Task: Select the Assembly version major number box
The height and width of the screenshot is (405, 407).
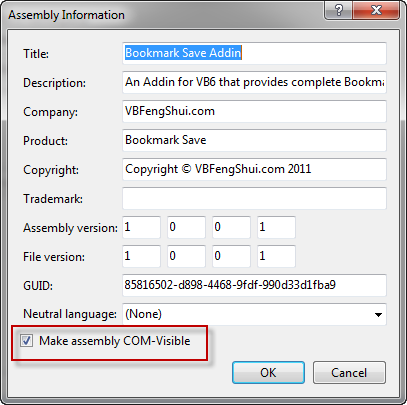Action: [x=141, y=227]
